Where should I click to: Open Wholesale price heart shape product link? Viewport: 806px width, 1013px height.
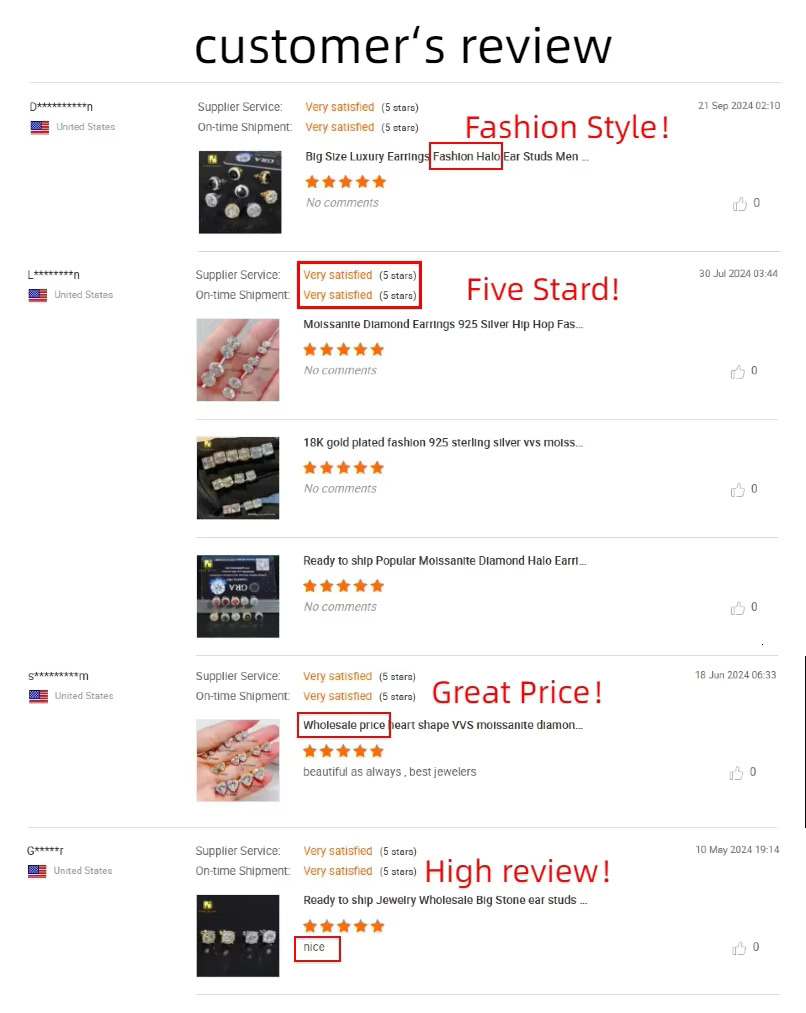click(x=443, y=725)
